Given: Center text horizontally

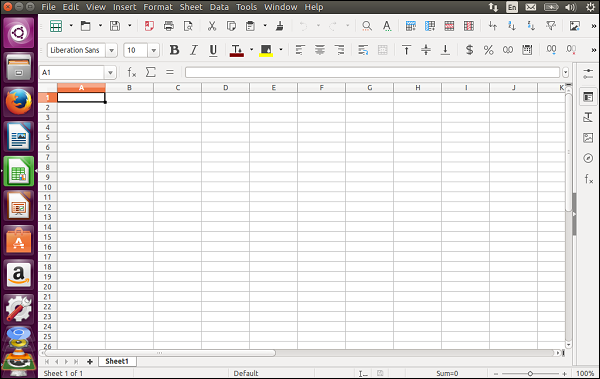Looking at the screenshot, I should click(x=320, y=50).
